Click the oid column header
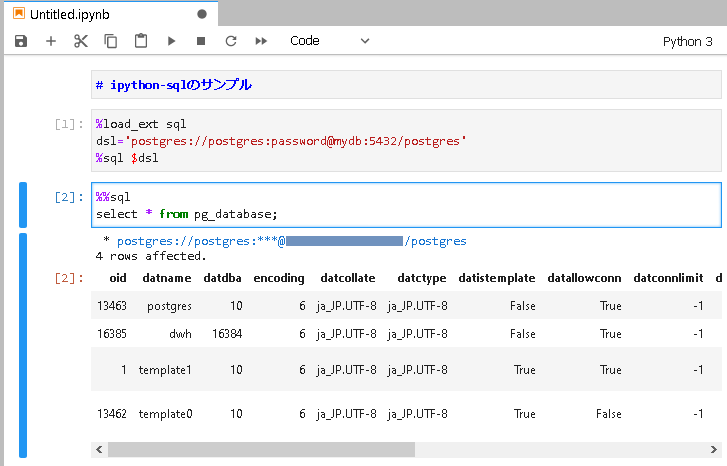 118,278
